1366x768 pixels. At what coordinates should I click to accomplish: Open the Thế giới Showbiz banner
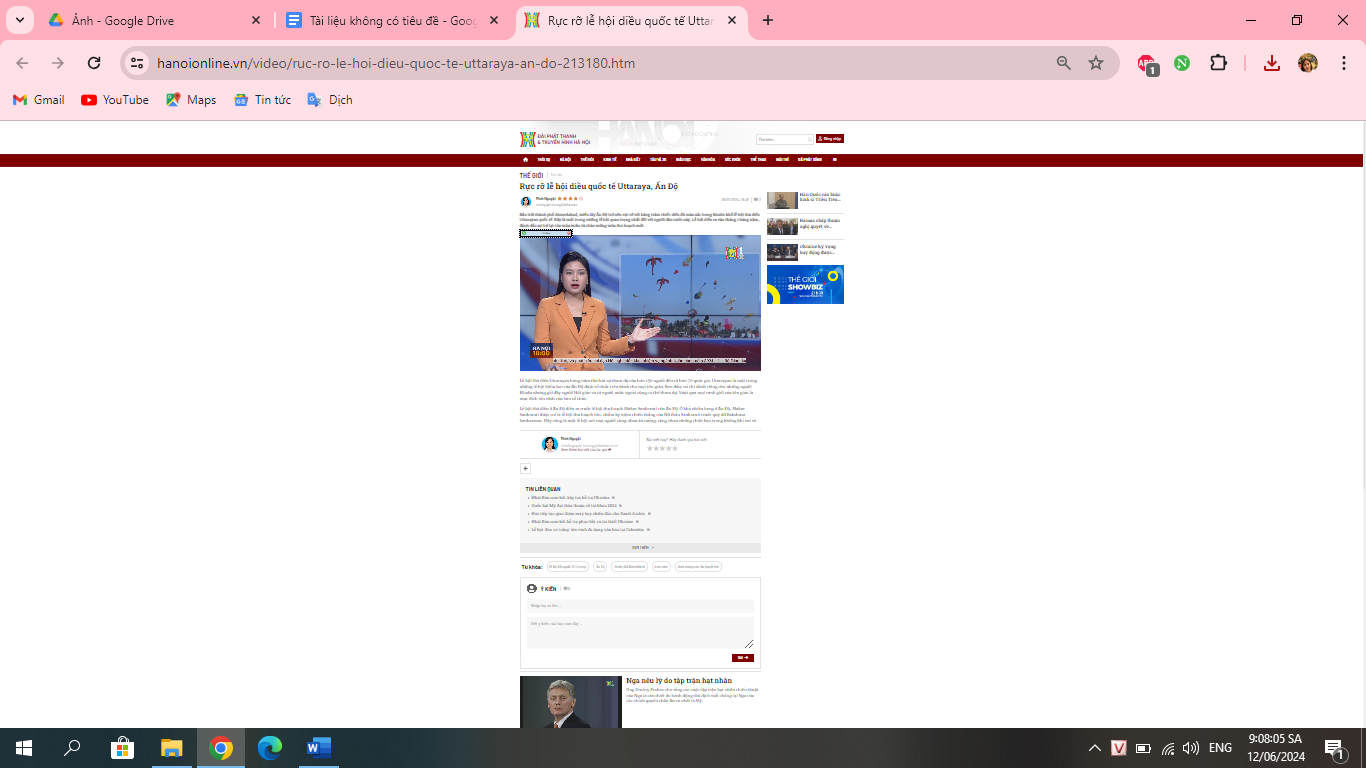click(805, 284)
